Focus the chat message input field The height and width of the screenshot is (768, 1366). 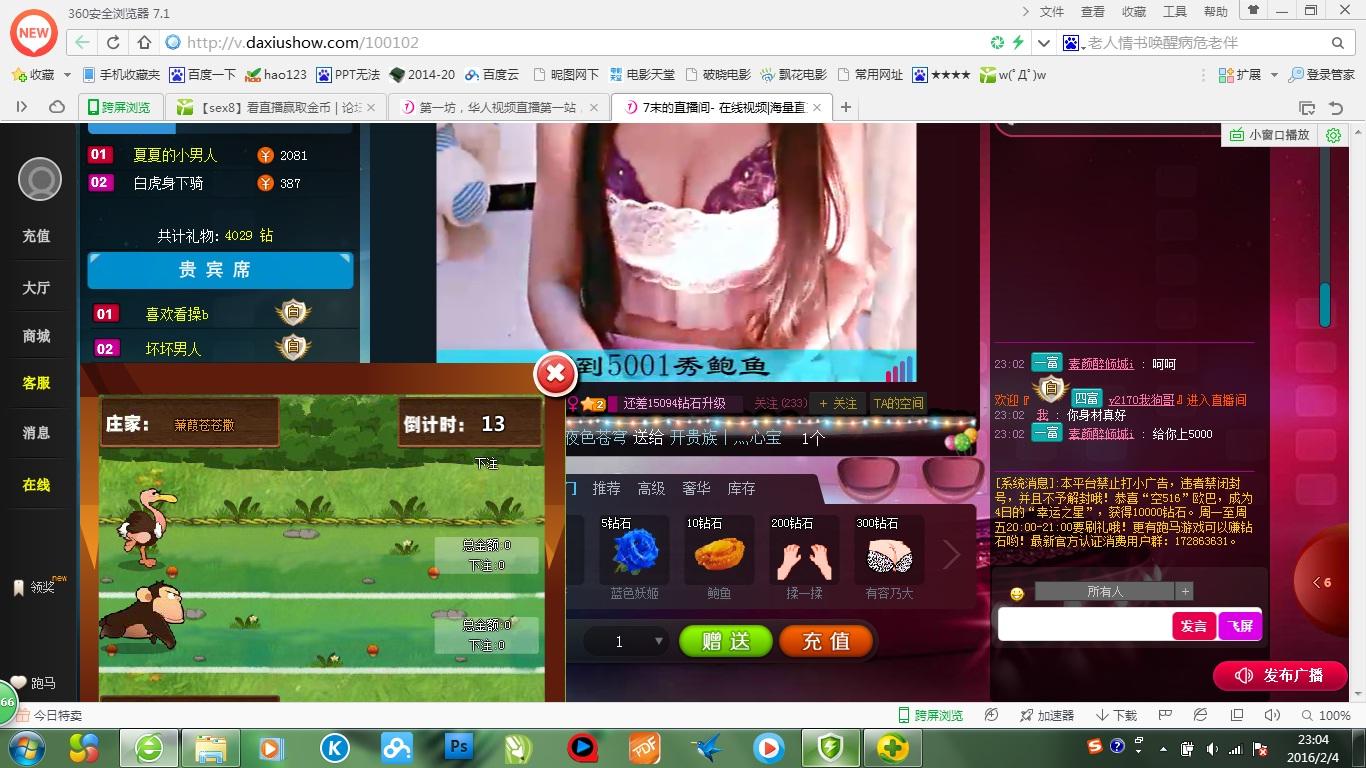pyautogui.click(x=1085, y=626)
